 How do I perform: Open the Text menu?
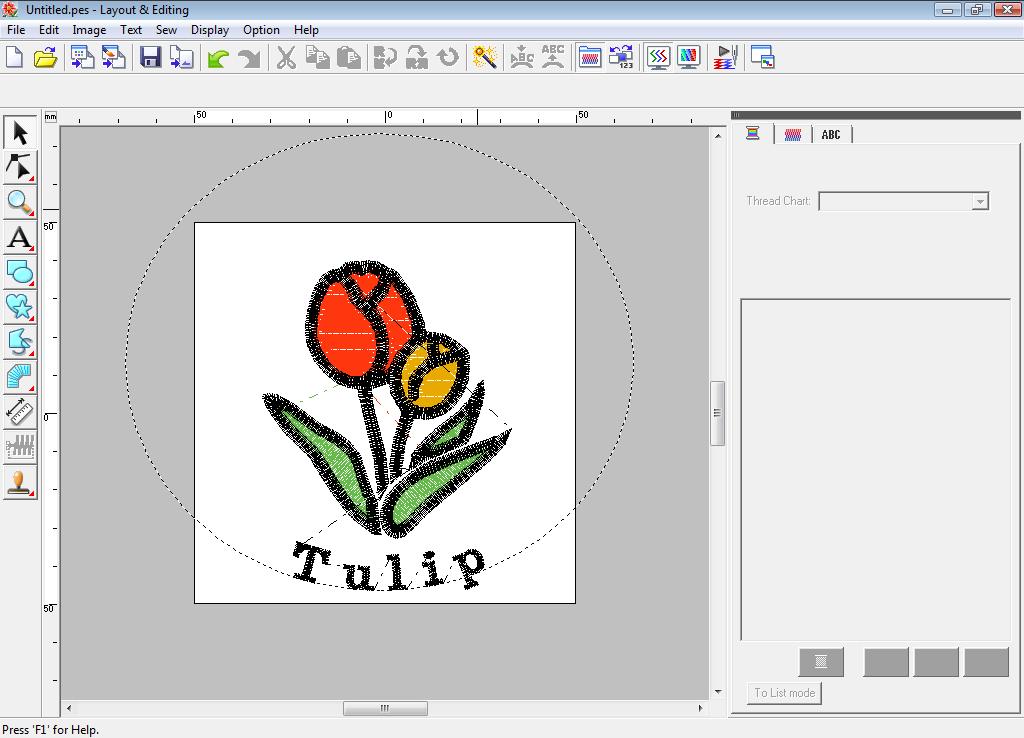point(131,30)
